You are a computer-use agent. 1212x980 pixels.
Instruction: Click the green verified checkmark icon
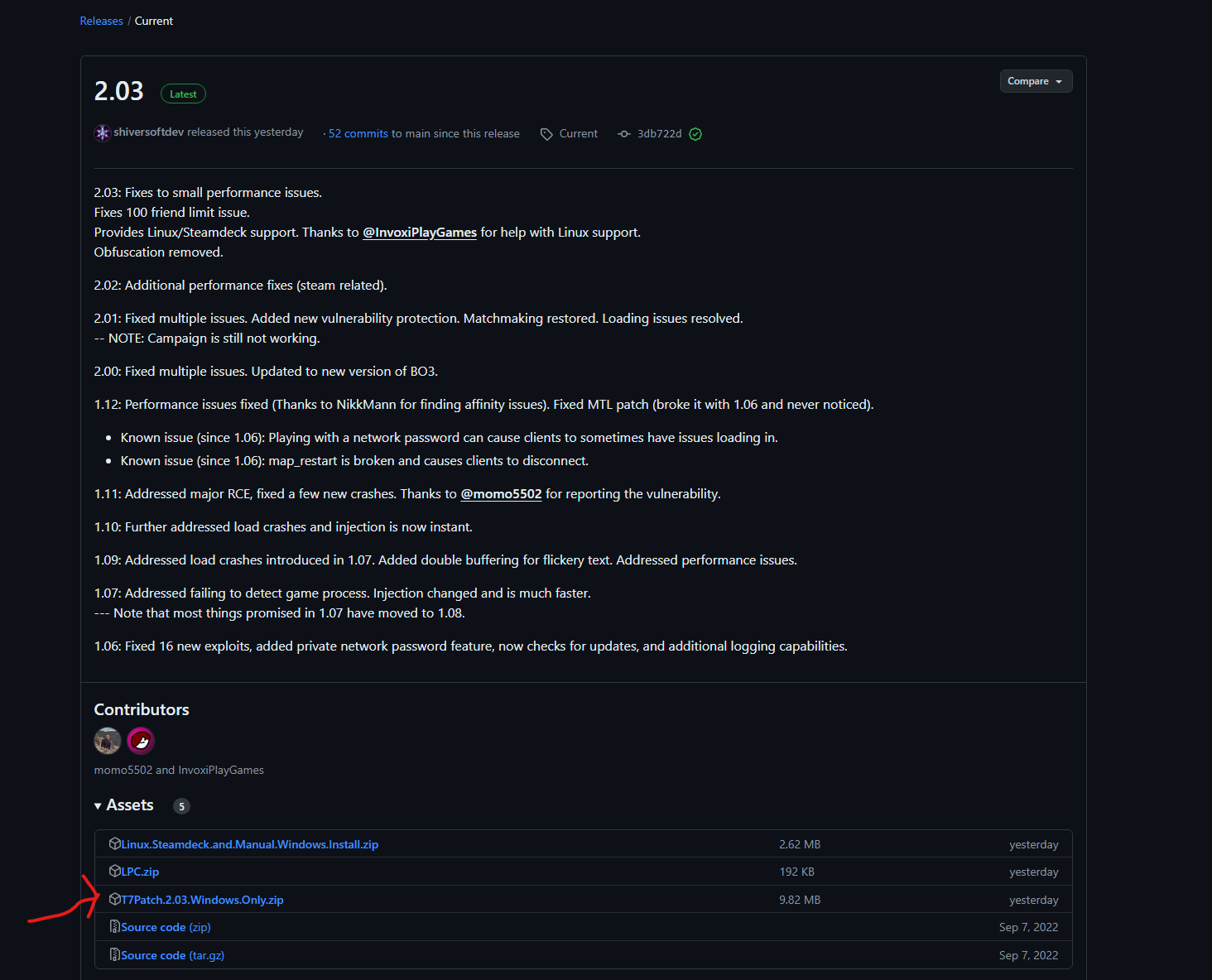point(695,134)
